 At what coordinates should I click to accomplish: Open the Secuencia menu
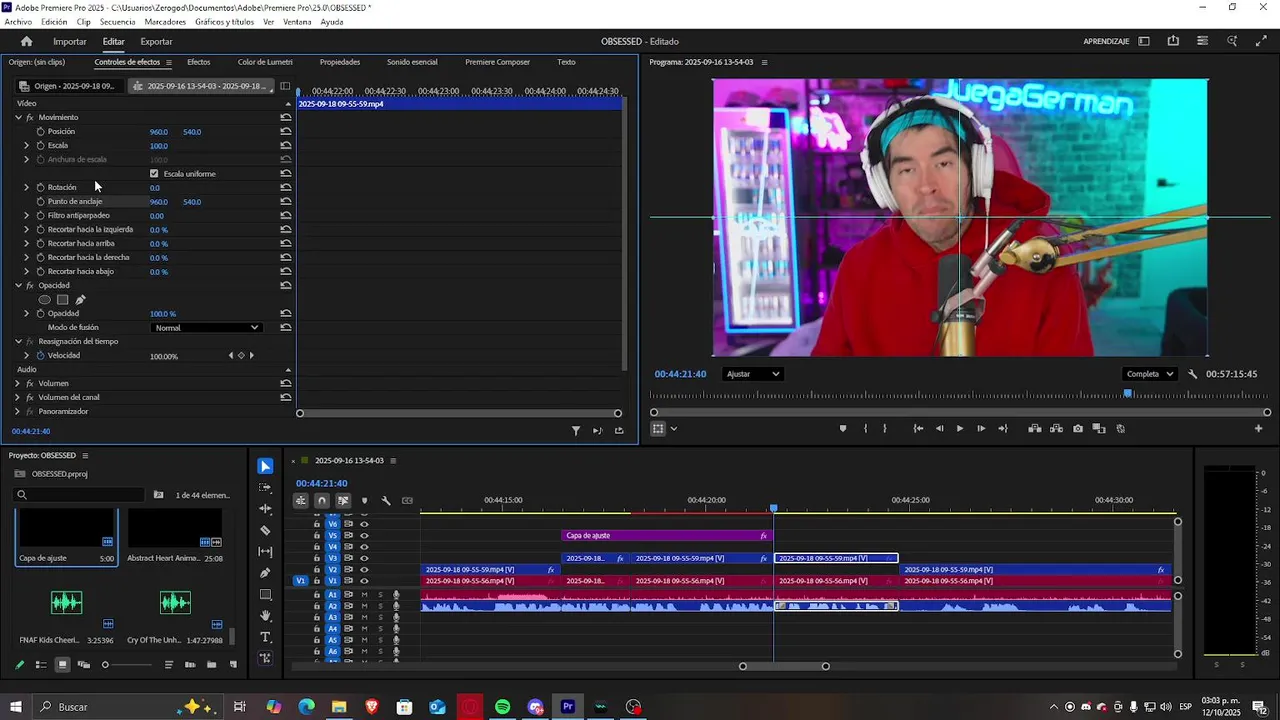click(118, 21)
